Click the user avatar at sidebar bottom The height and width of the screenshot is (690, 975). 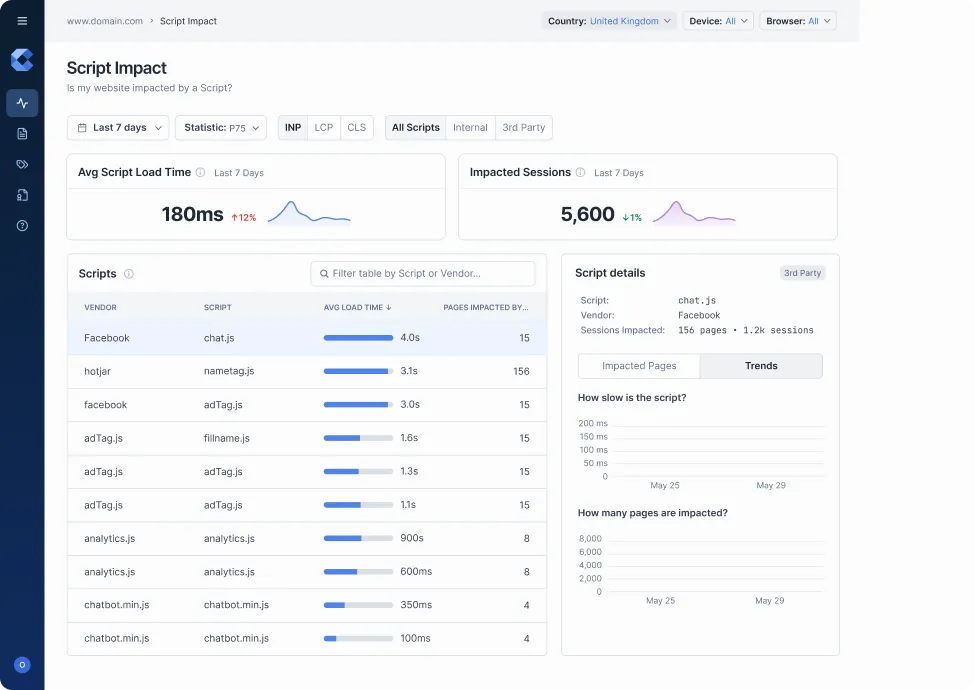tap(22, 665)
